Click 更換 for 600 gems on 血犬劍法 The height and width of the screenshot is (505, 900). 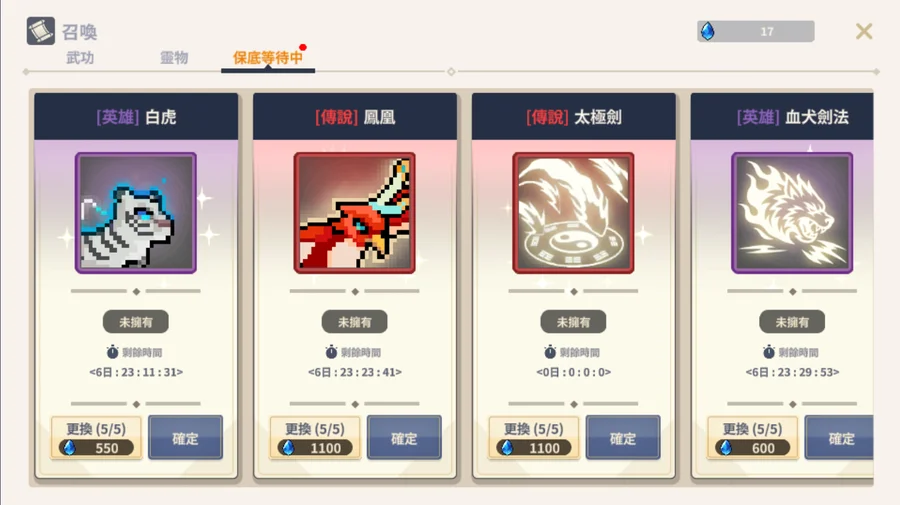pyautogui.click(x=752, y=438)
